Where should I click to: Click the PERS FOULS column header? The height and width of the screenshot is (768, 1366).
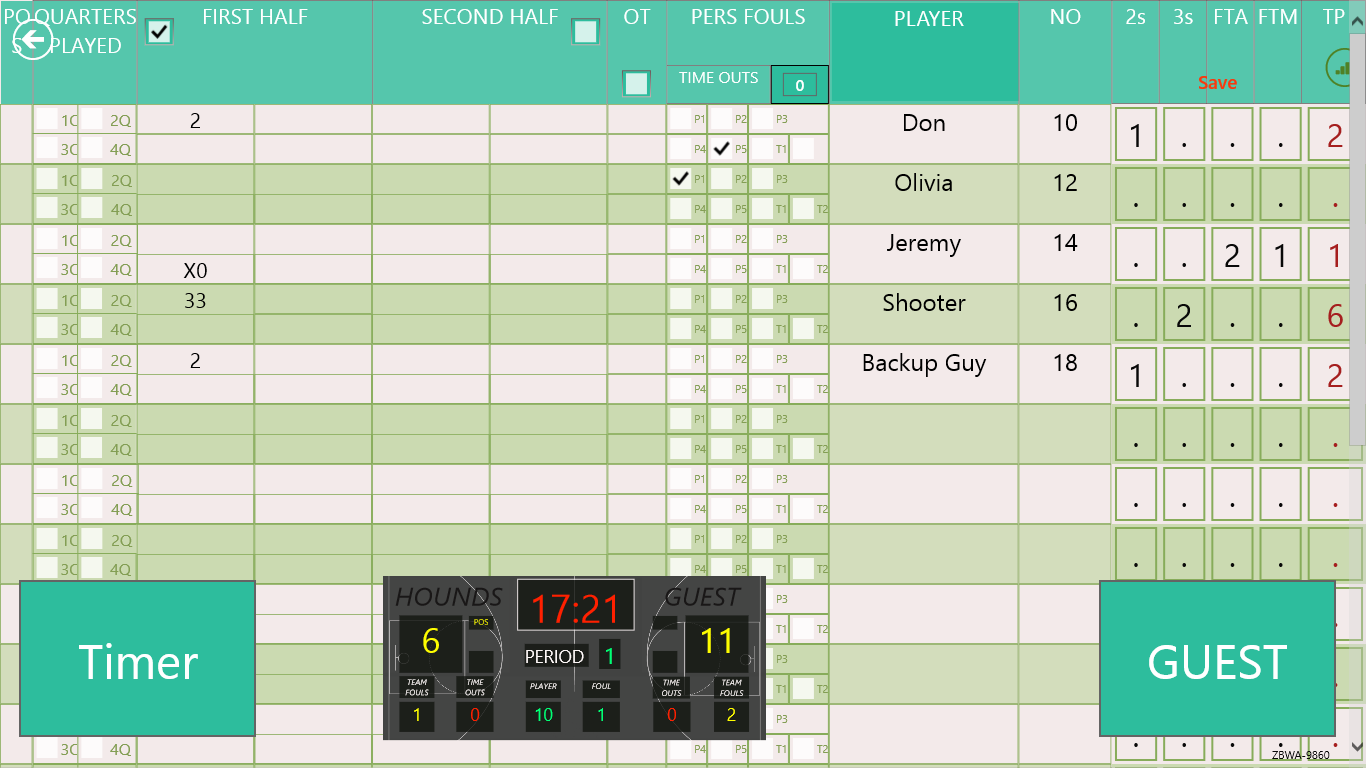747,18
